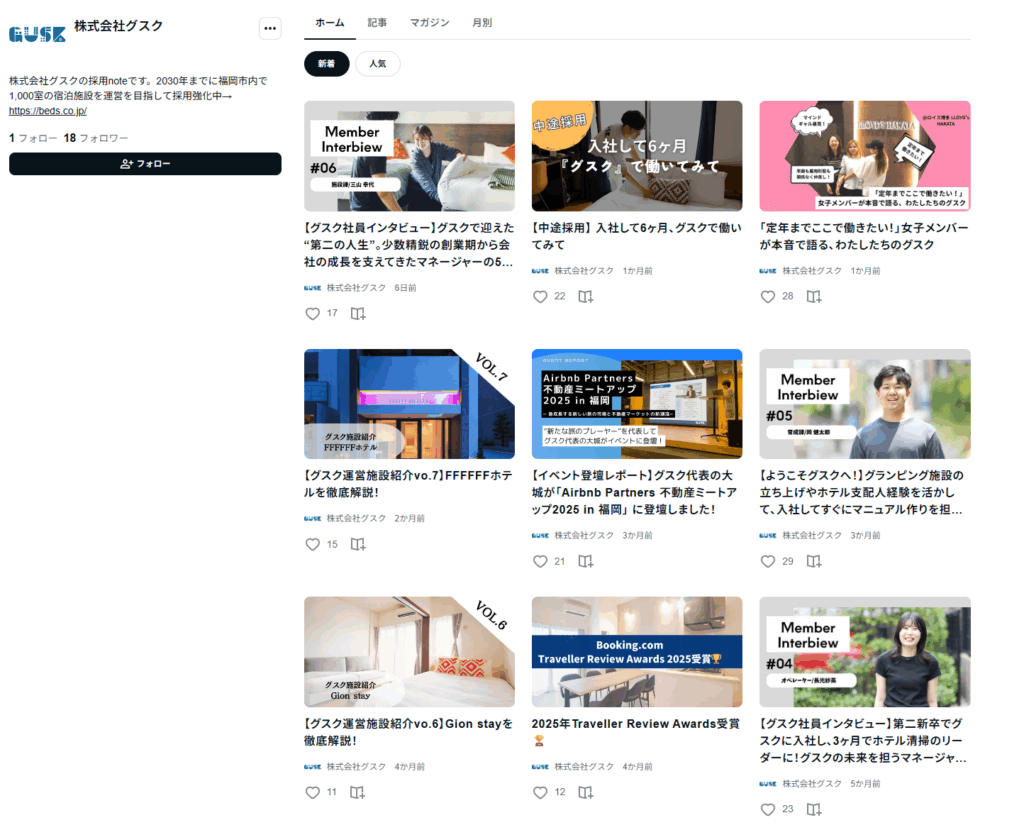Open the 月別 tab
The image size is (1024, 830).
[x=482, y=22]
